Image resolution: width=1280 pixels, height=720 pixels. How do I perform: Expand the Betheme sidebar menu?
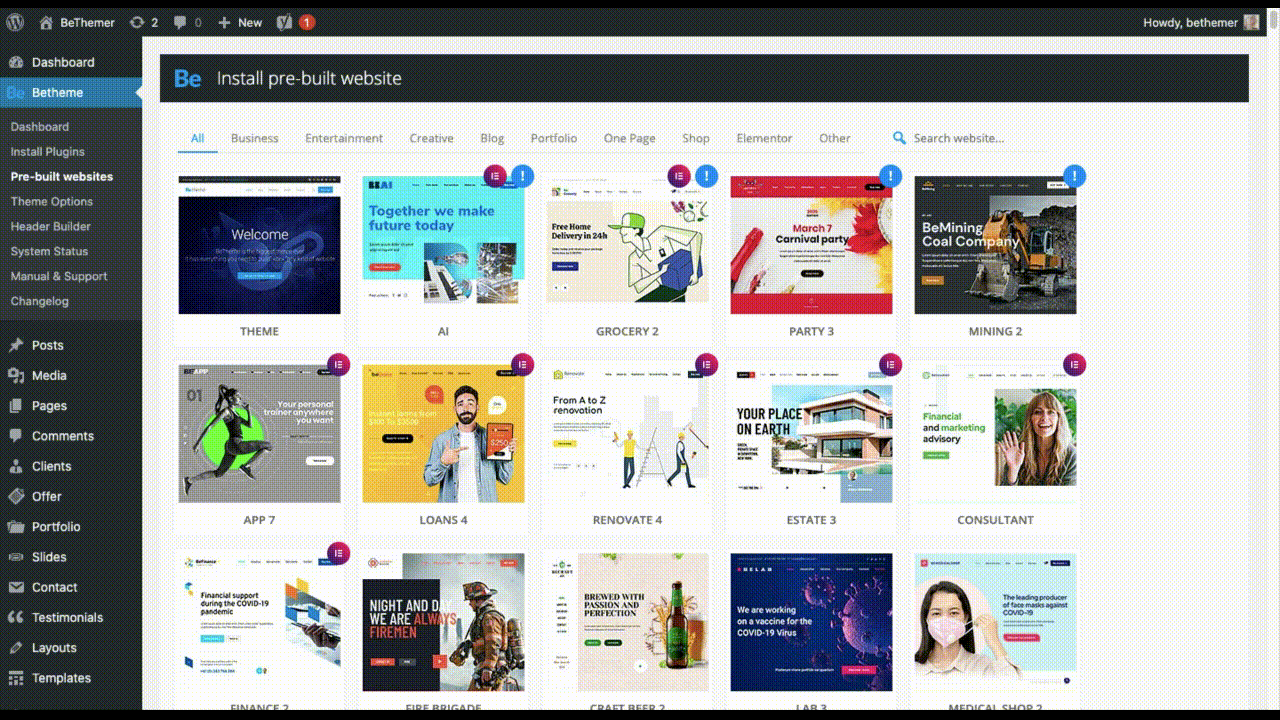pos(58,92)
